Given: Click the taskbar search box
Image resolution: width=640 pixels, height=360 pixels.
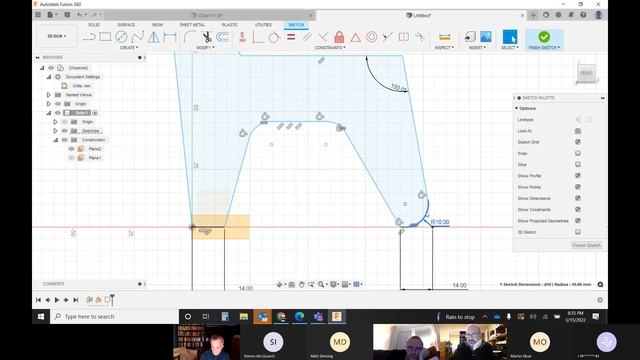Looking at the screenshot, I should click(x=114, y=316).
